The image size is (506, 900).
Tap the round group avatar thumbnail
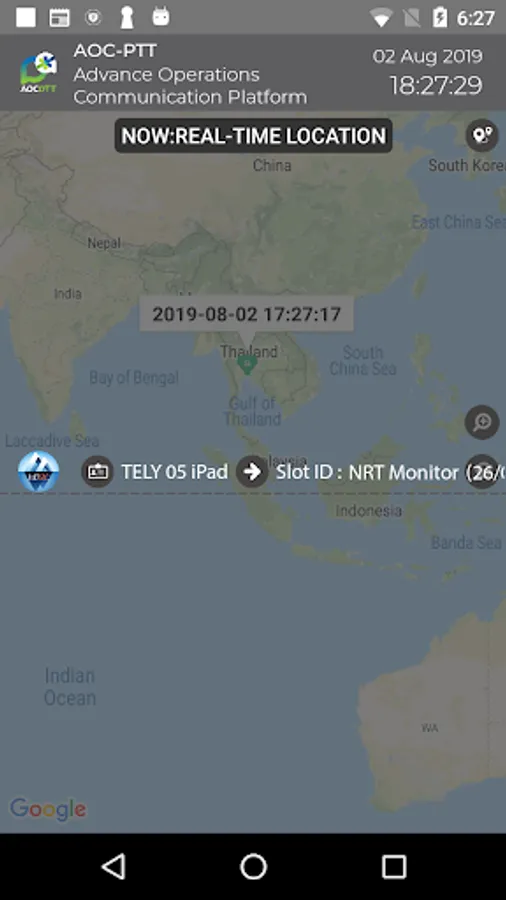(38, 472)
